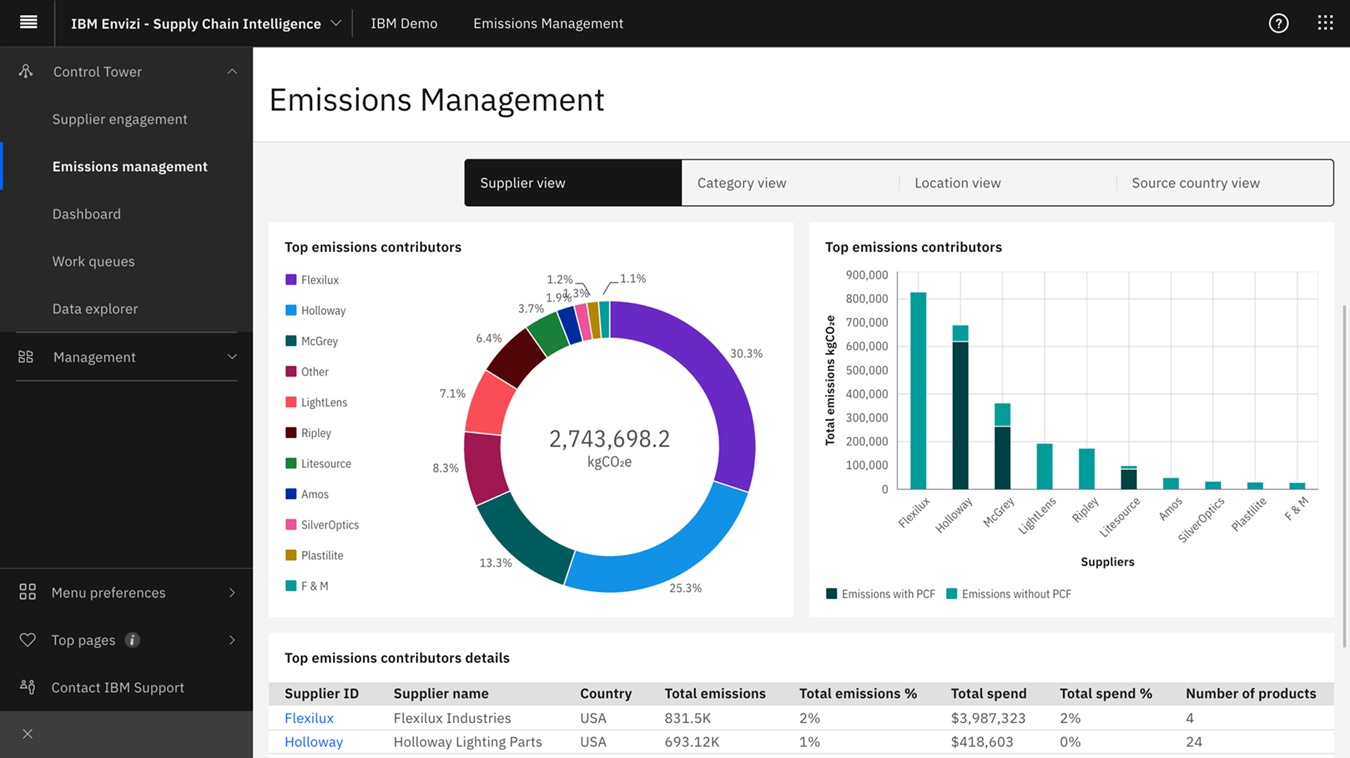The height and width of the screenshot is (758, 1350).
Task: Open the help icon in the top bar
Action: point(1278,22)
